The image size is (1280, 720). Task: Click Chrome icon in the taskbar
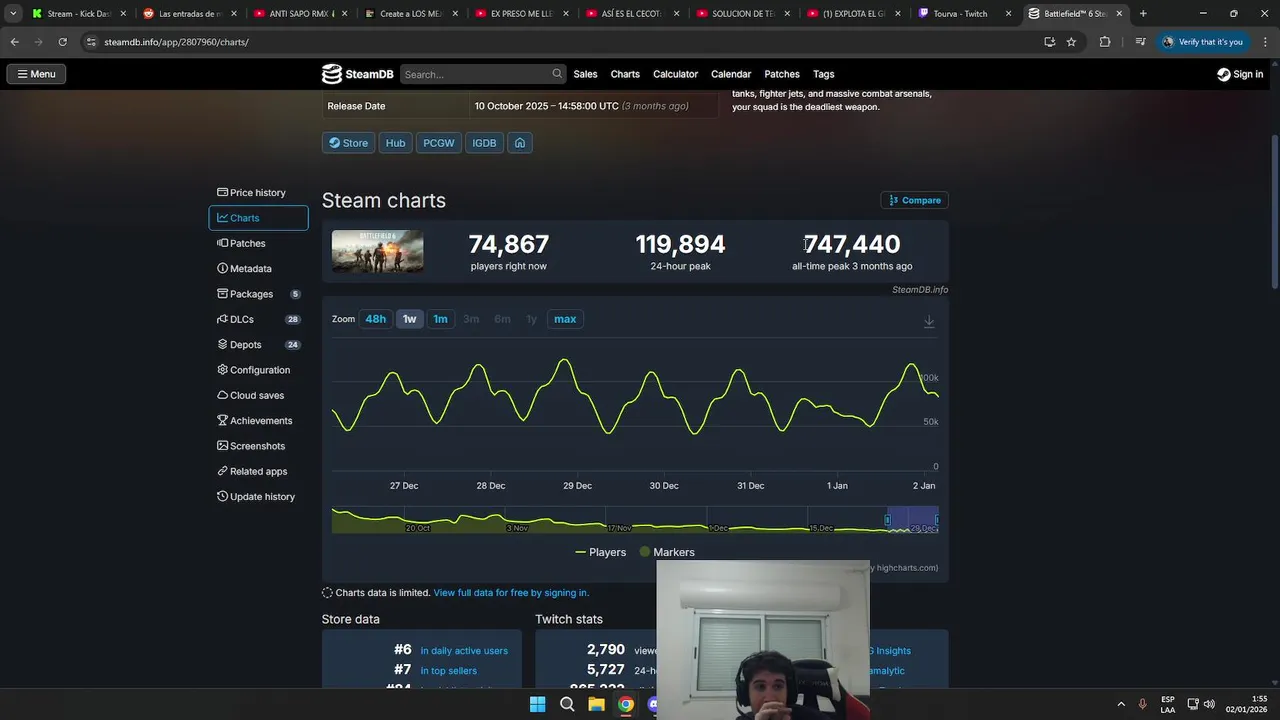(x=625, y=704)
